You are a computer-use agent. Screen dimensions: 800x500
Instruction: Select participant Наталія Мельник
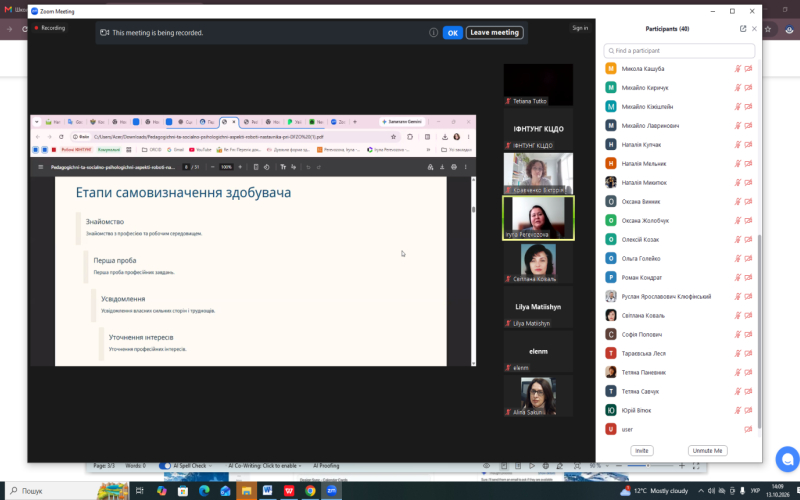(679, 163)
